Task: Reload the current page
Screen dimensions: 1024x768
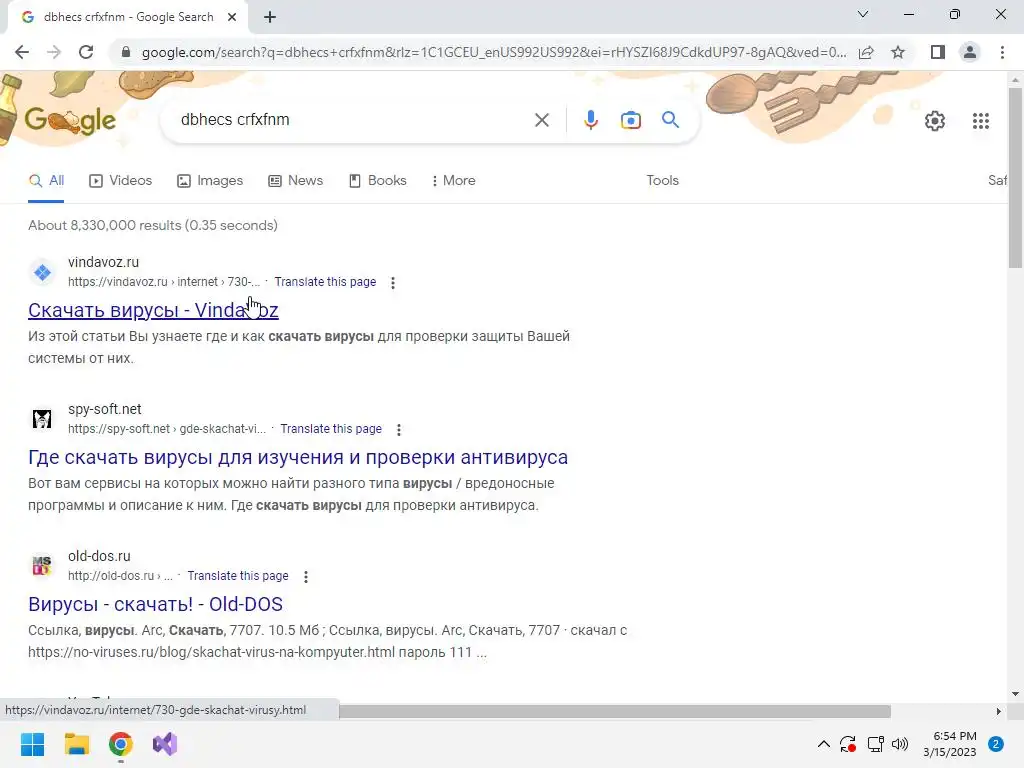Action: pyautogui.click(x=86, y=52)
